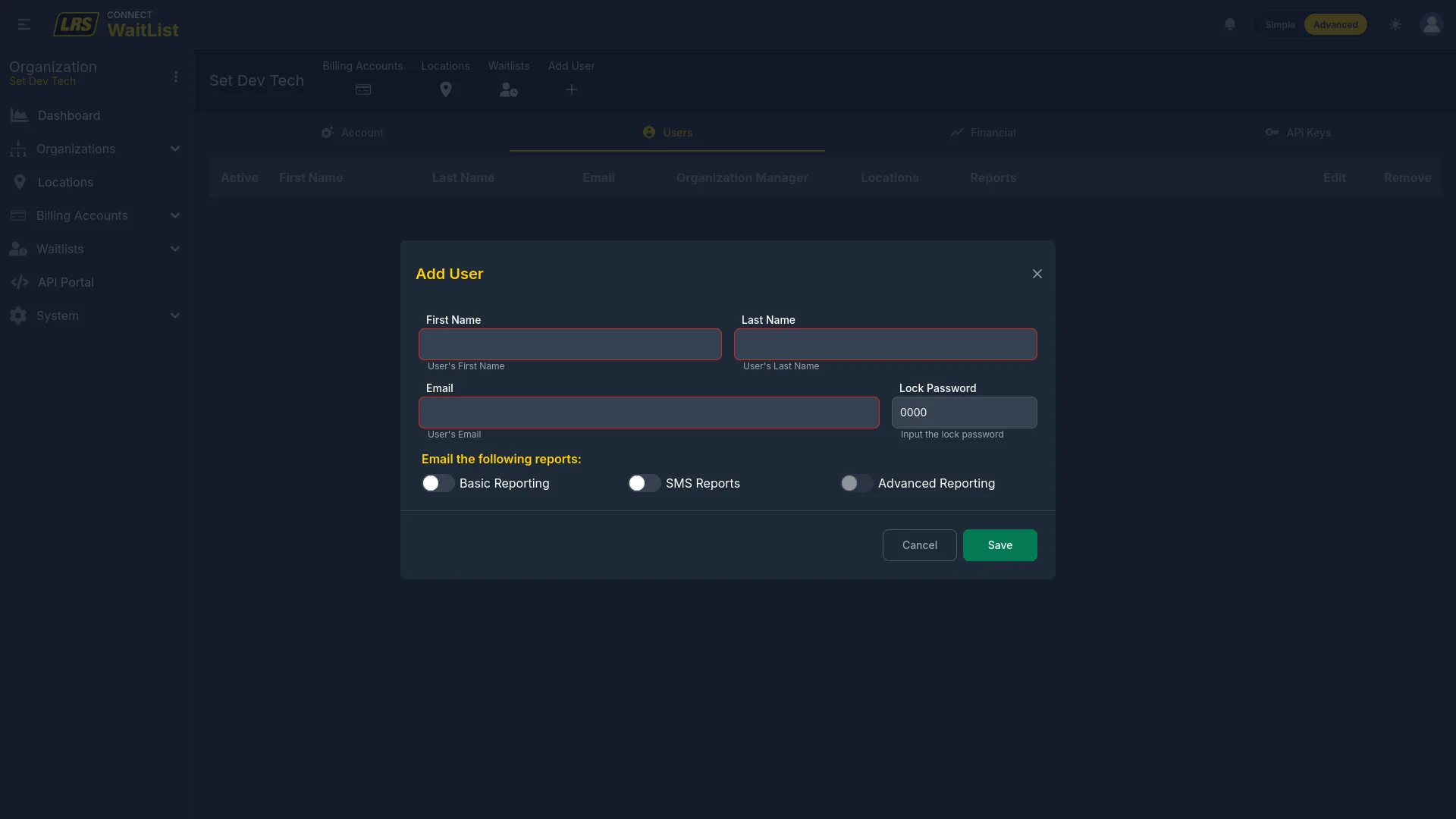The image size is (1456, 819).
Task: Close the Add User dialog with X
Action: click(x=1037, y=274)
